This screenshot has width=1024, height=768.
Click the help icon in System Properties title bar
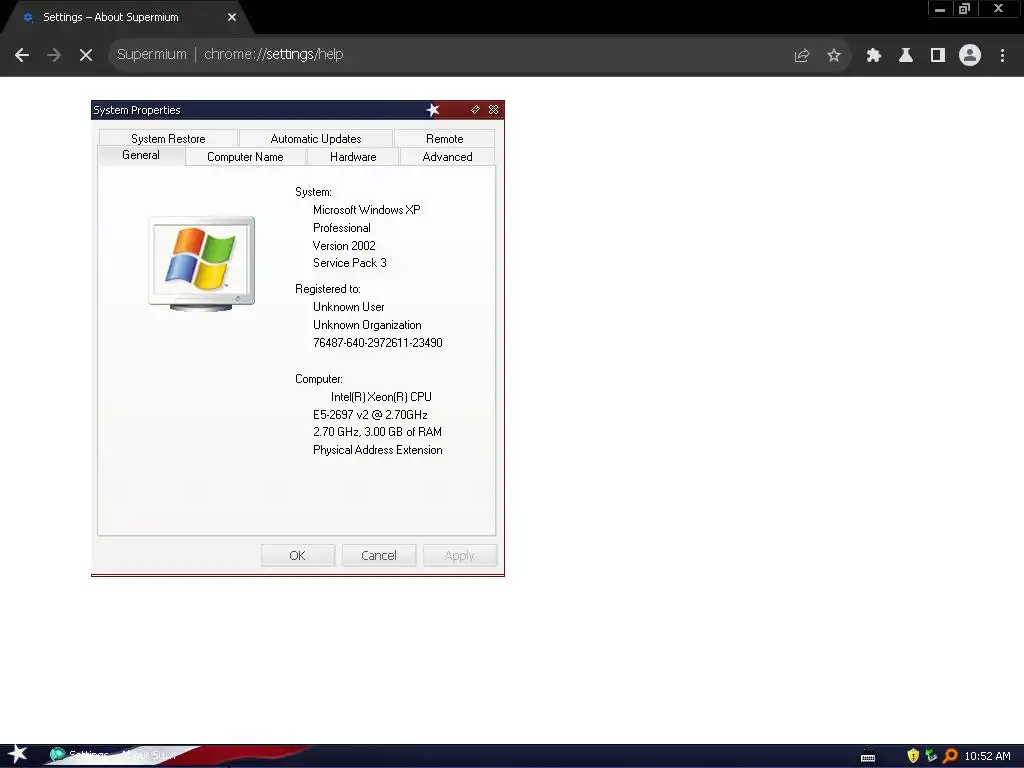point(475,110)
